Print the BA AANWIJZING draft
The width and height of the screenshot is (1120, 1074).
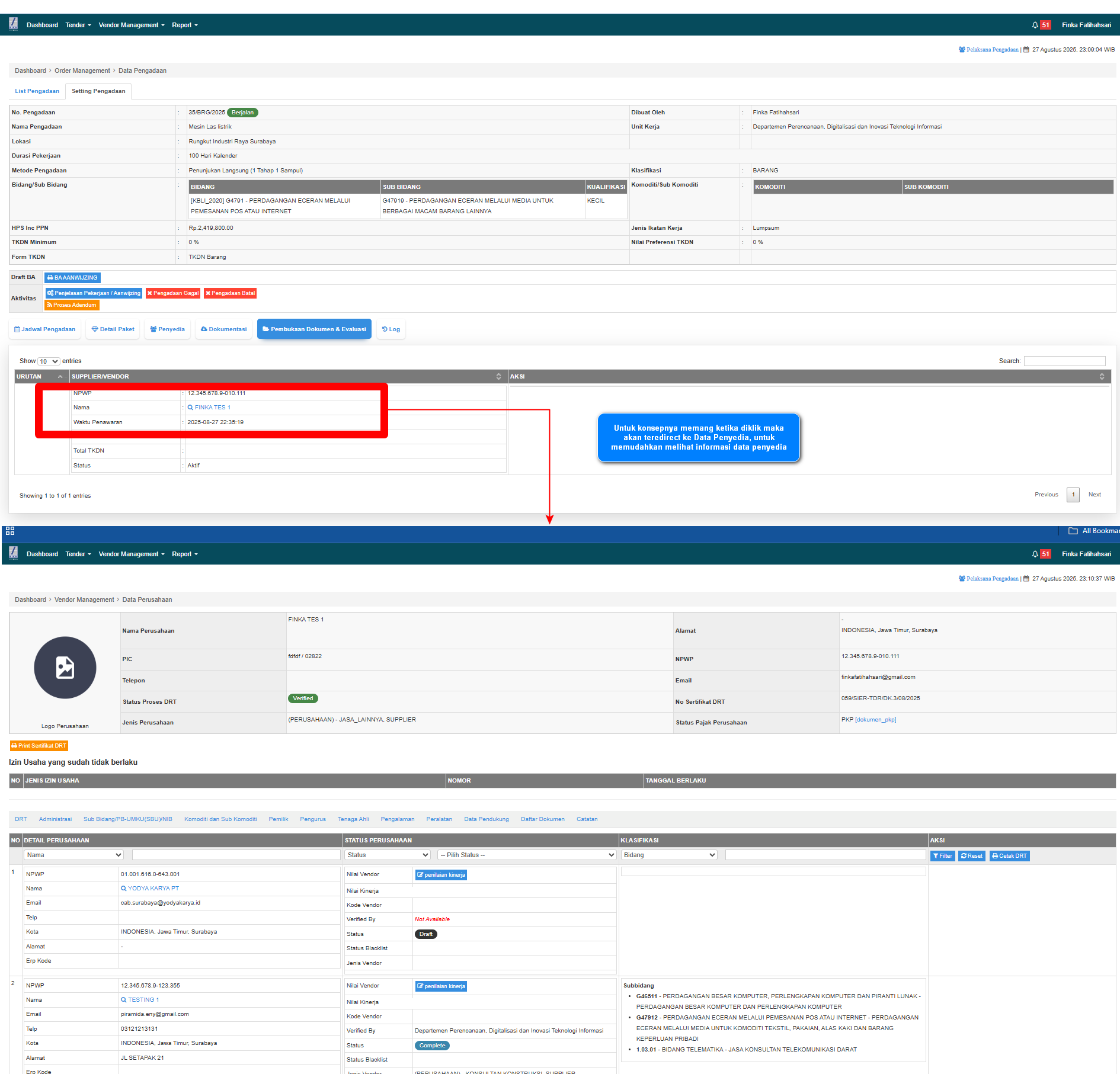click(72, 278)
